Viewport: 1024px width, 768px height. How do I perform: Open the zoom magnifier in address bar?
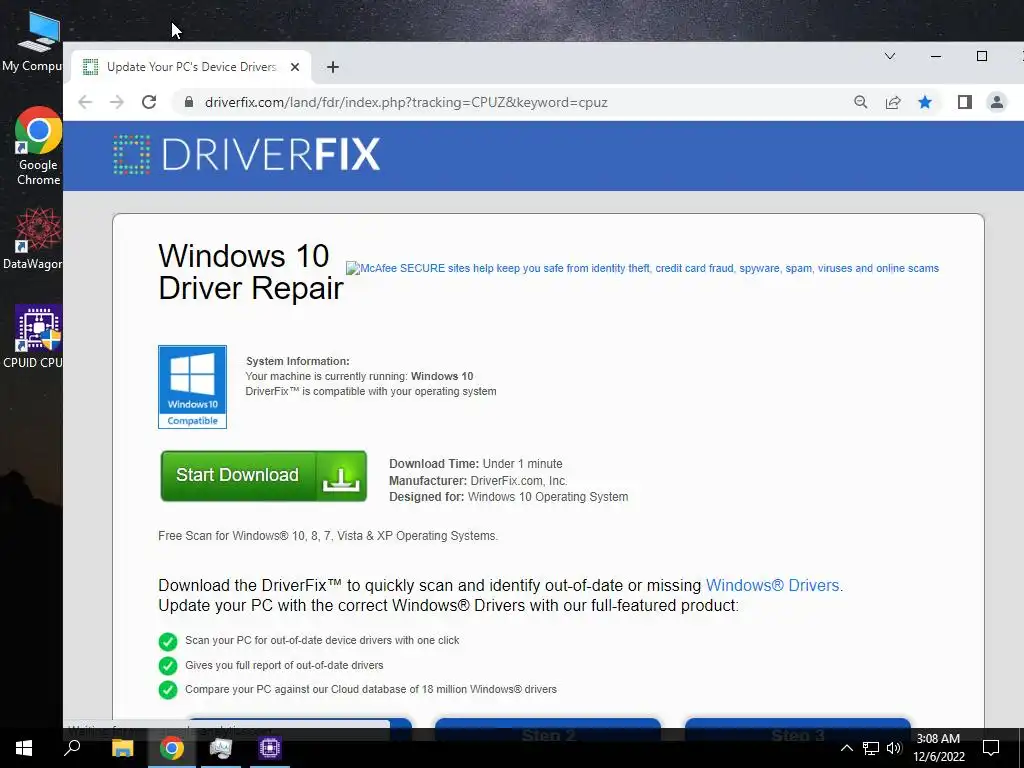click(861, 102)
